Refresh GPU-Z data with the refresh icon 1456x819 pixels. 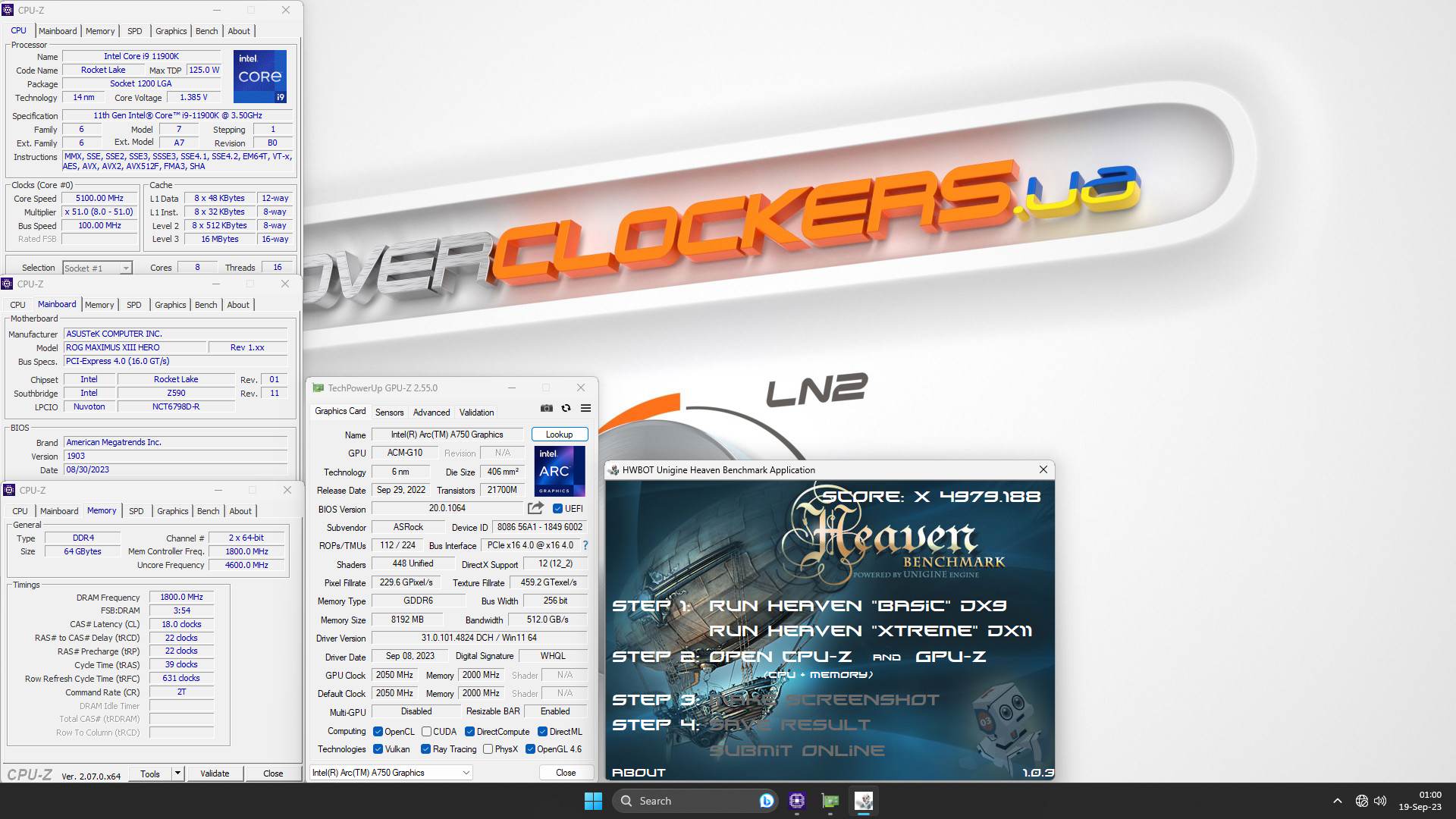[566, 408]
